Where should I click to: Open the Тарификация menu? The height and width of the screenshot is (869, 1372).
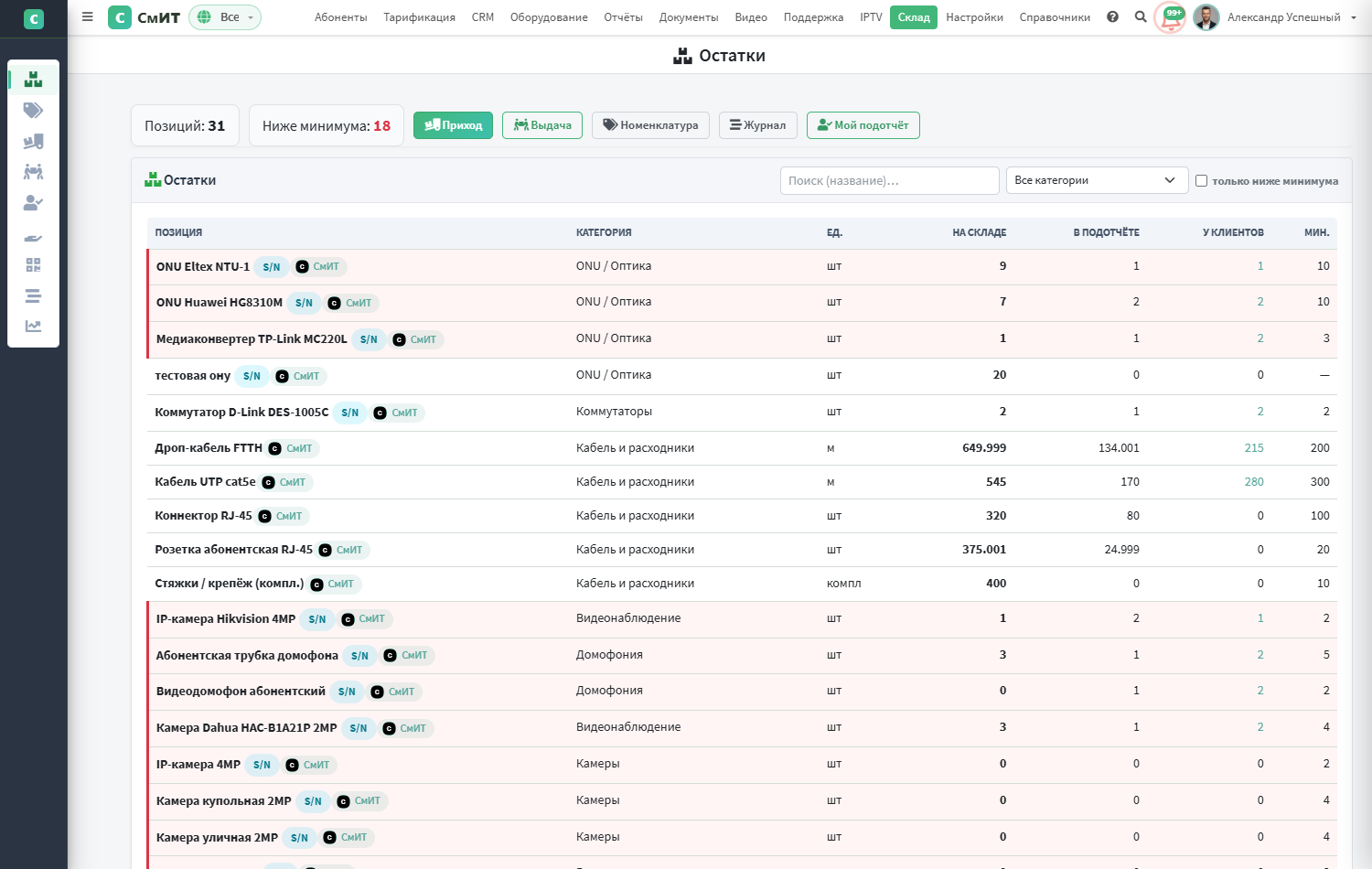[x=420, y=17]
